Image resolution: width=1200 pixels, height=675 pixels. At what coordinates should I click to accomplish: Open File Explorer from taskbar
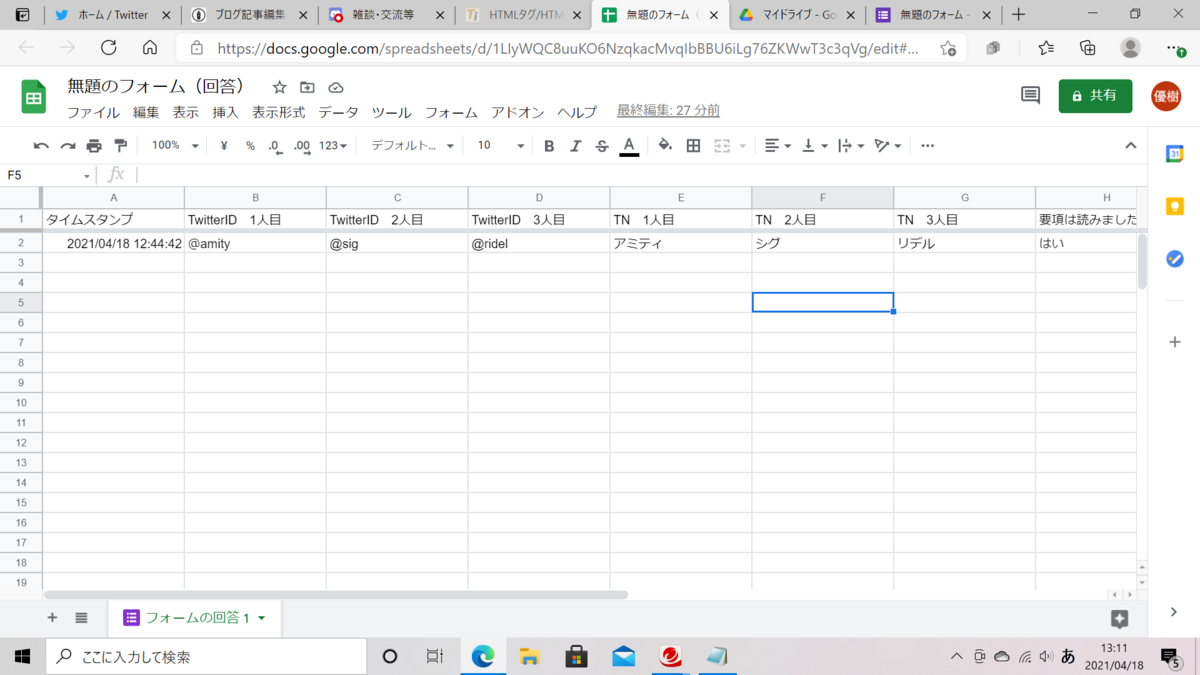click(x=529, y=656)
